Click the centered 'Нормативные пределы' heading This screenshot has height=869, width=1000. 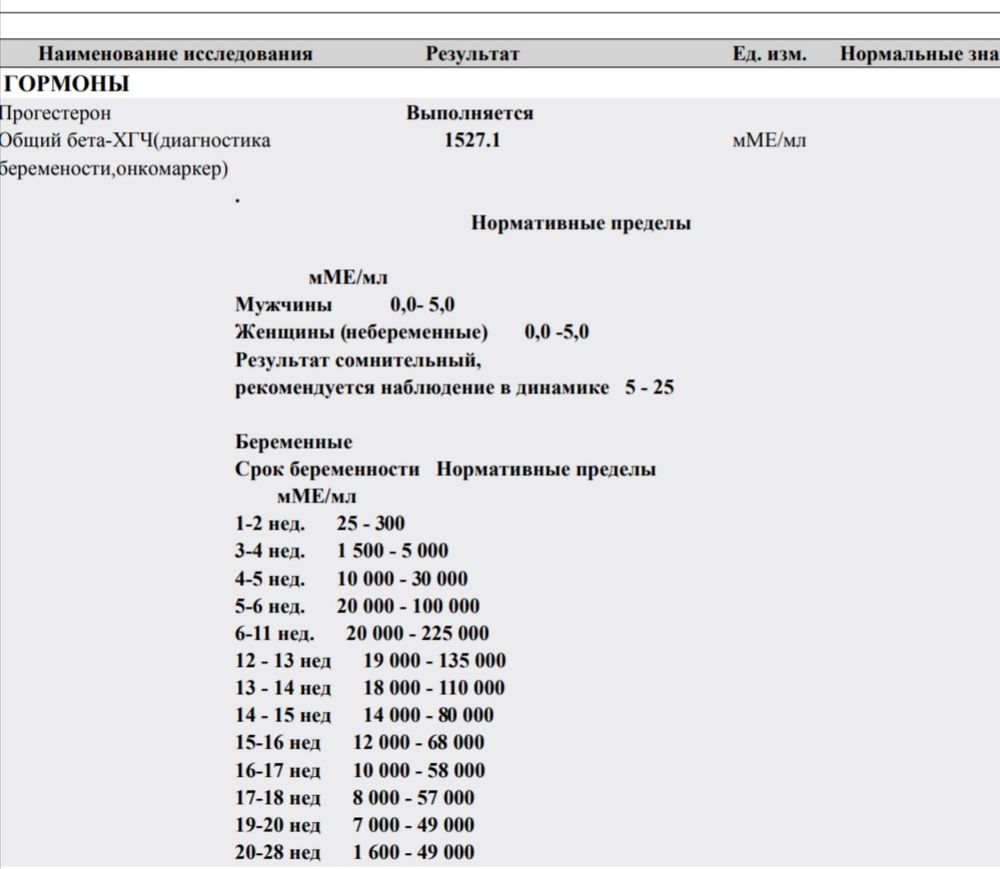point(580,223)
